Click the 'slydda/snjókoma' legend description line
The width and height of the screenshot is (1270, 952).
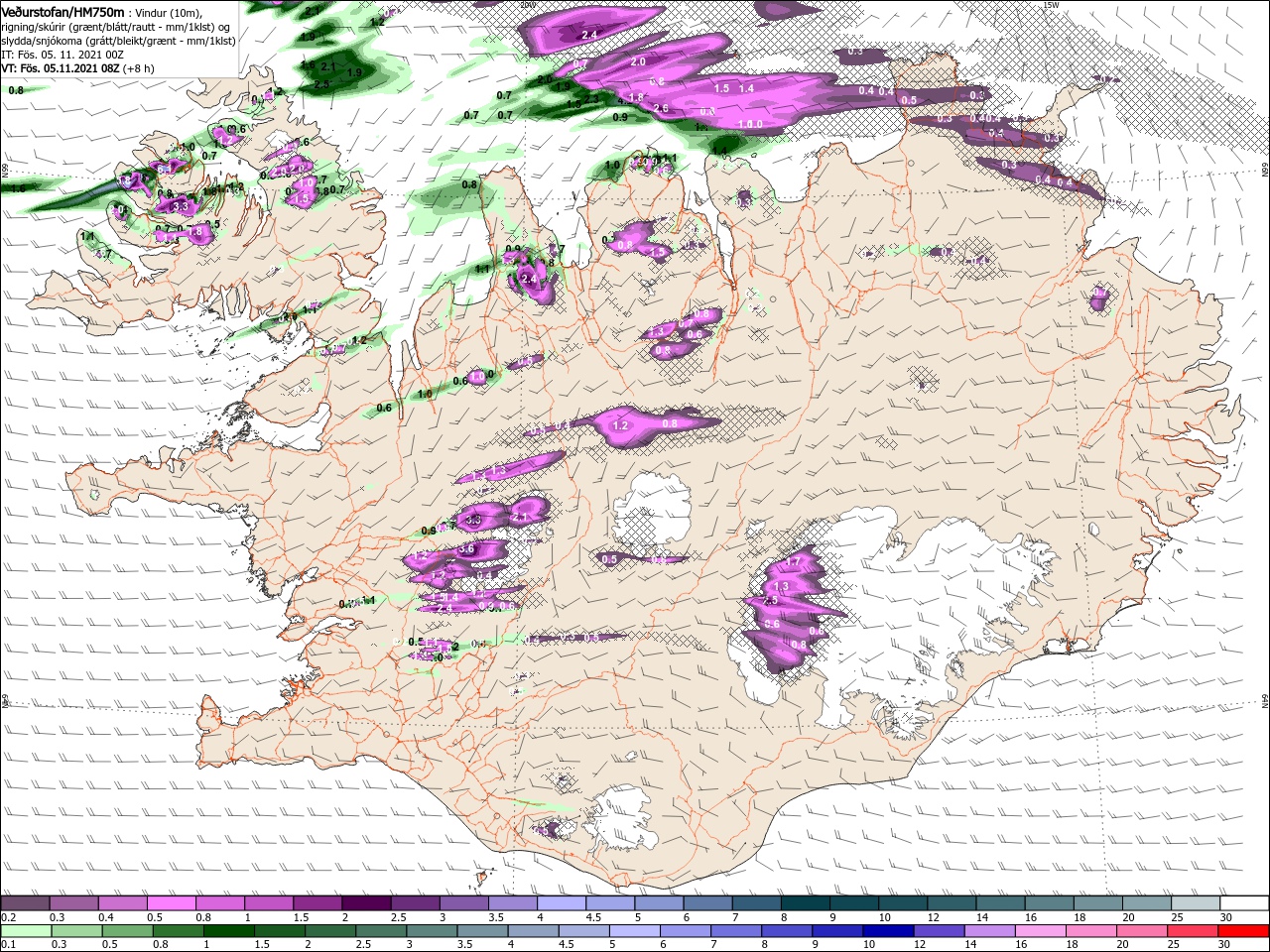click(x=118, y=41)
